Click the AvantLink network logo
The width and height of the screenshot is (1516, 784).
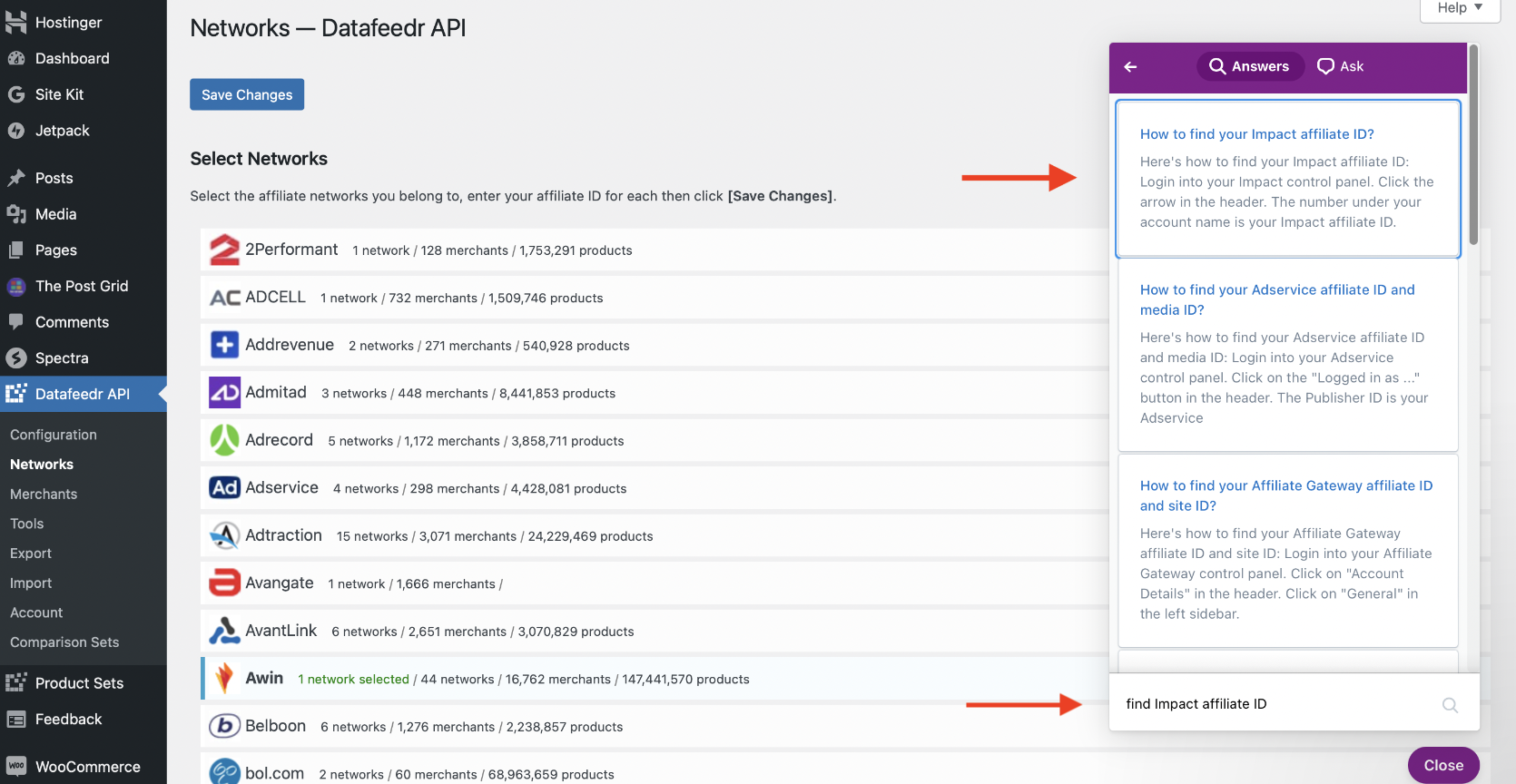(x=224, y=631)
